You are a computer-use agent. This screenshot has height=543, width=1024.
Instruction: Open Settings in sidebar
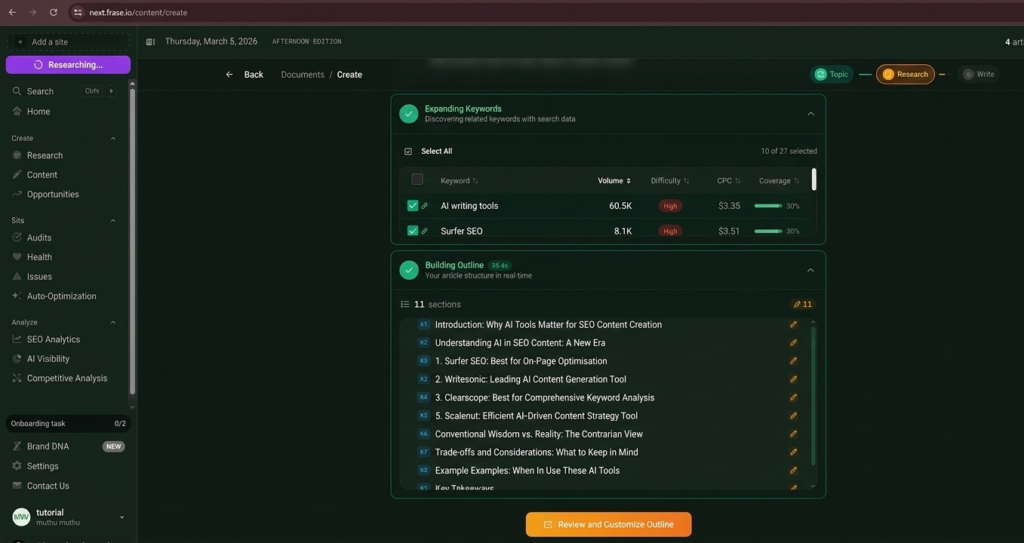click(x=42, y=467)
